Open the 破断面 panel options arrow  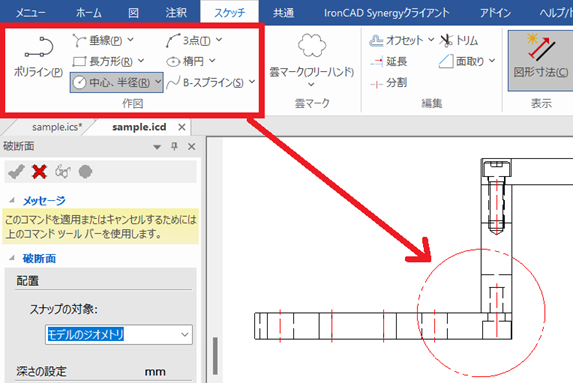[157, 147]
